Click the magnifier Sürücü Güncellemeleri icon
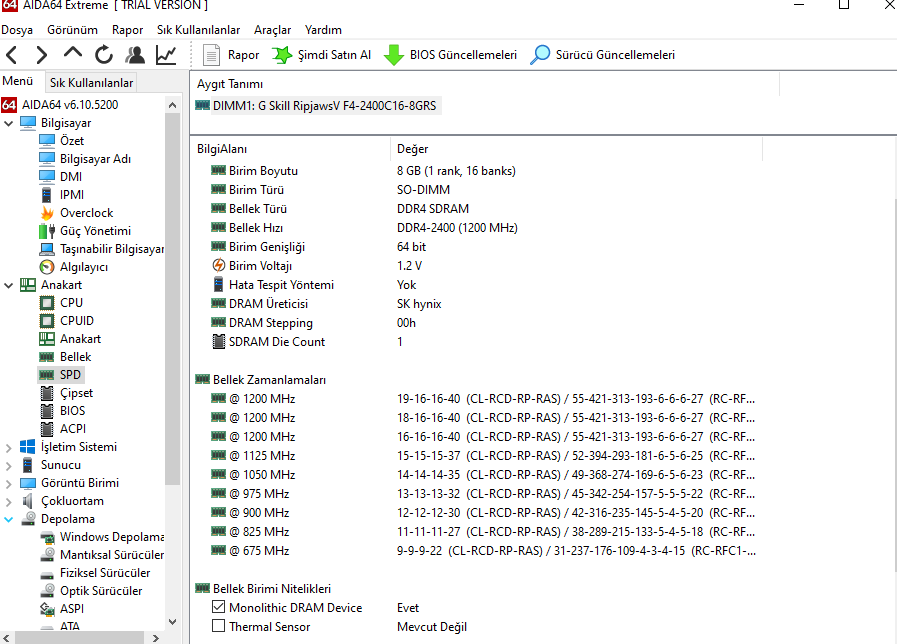Viewport: 897px width, 644px height. pyautogui.click(x=540, y=55)
